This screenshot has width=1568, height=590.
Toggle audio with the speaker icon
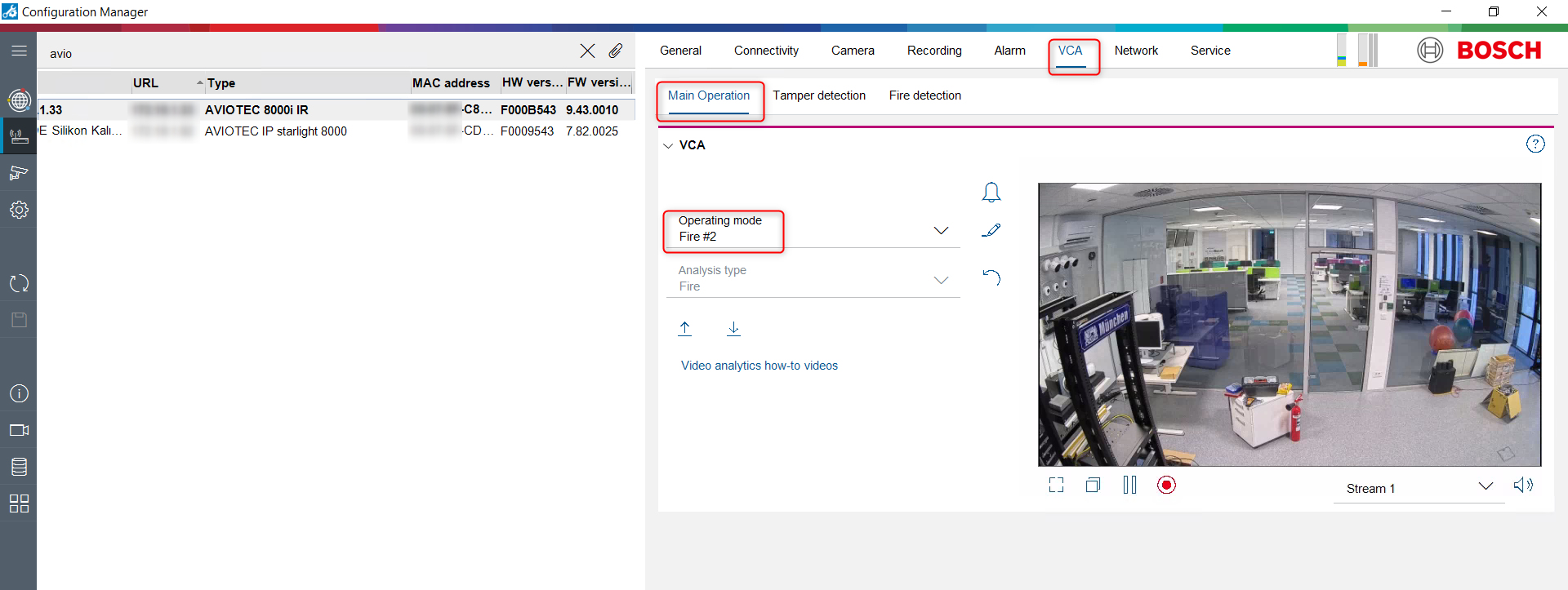click(1523, 486)
